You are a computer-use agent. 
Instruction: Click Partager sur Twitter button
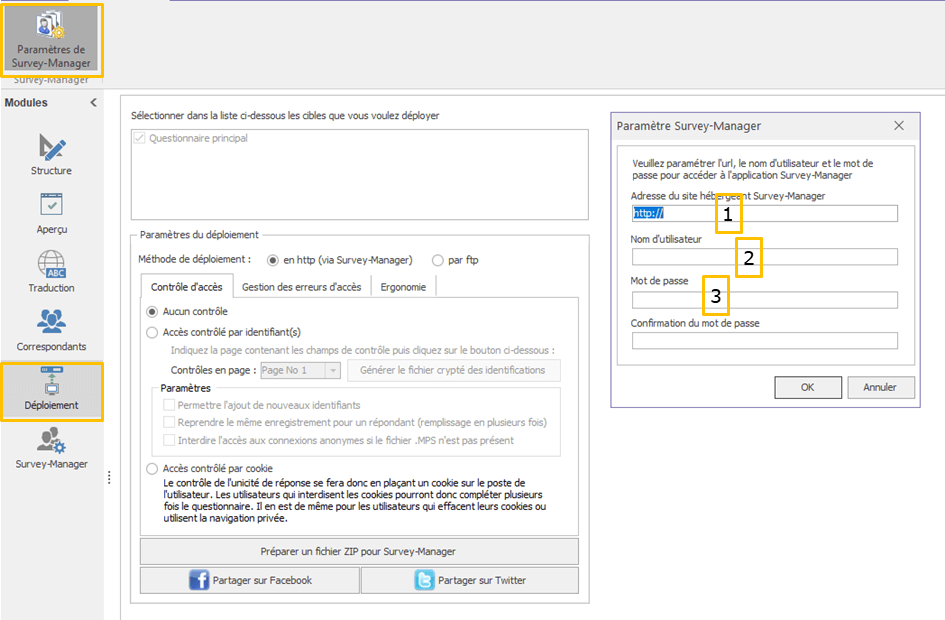(x=469, y=580)
